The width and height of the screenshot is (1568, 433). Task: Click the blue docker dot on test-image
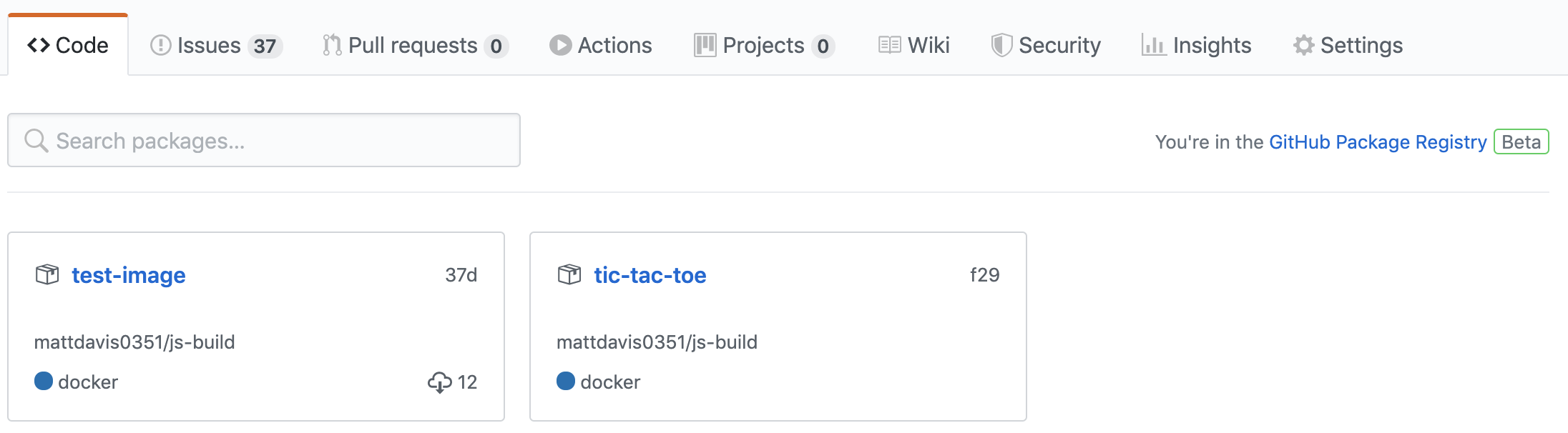pyautogui.click(x=44, y=381)
